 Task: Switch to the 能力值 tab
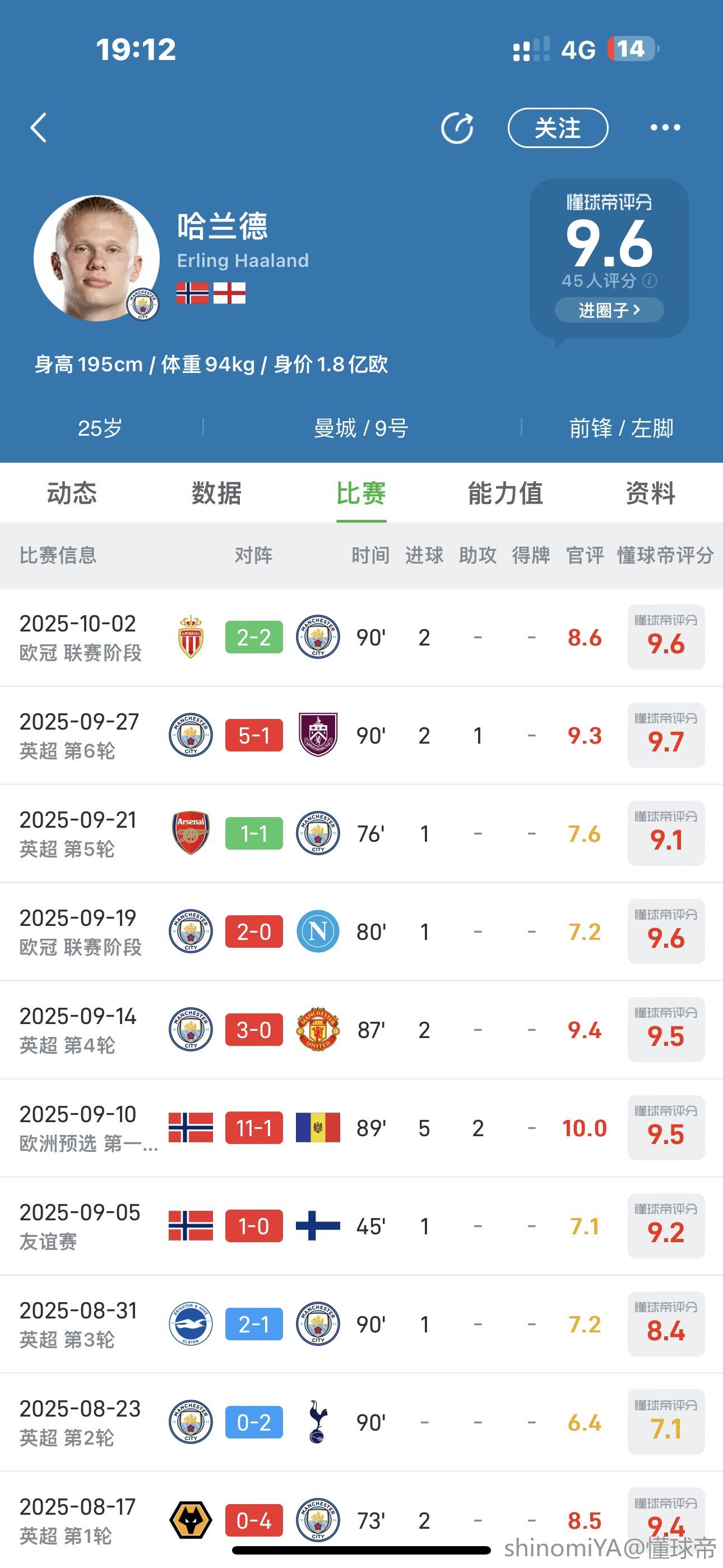point(505,493)
